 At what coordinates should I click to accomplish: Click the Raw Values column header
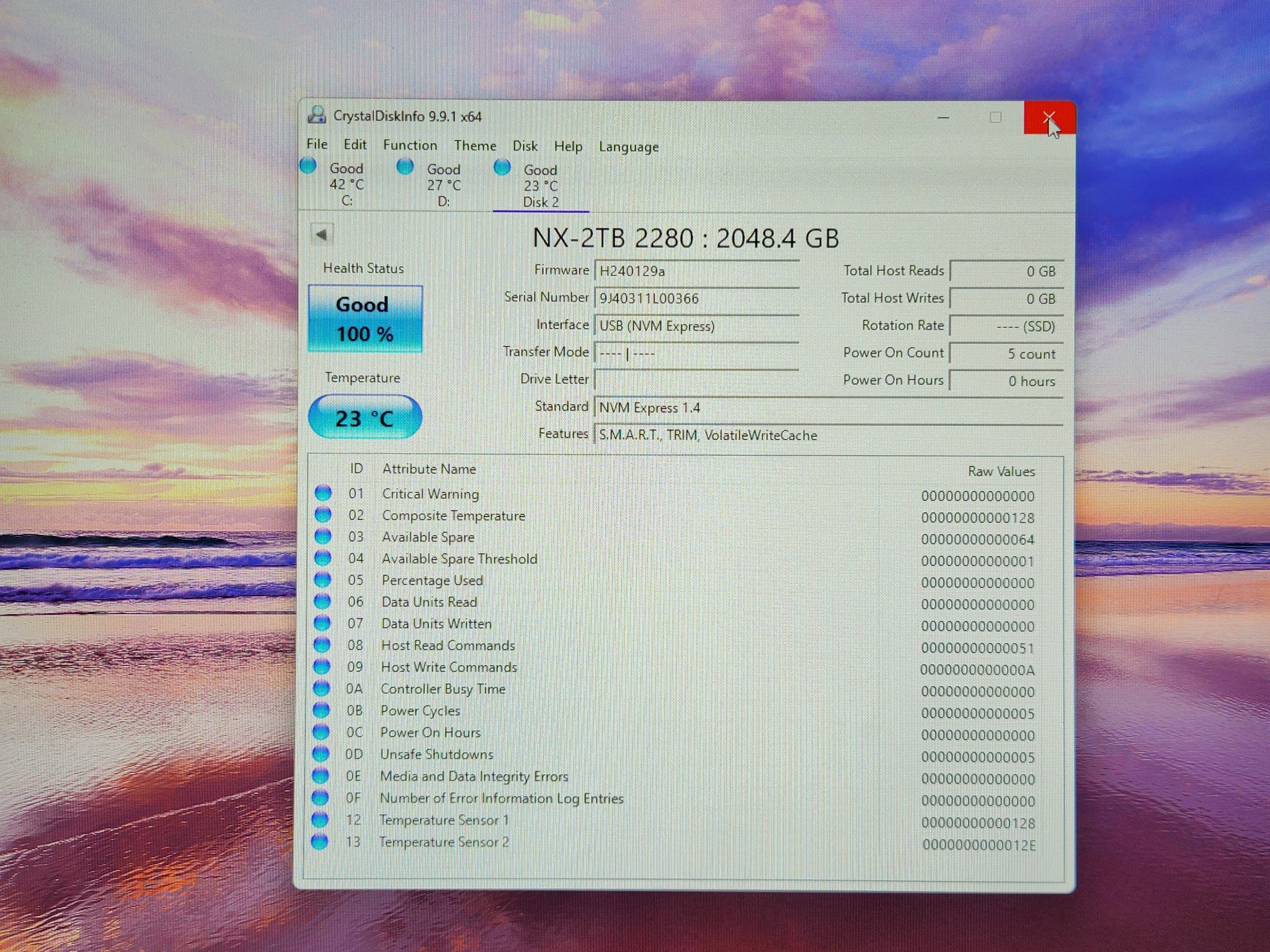tap(1001, 471)
